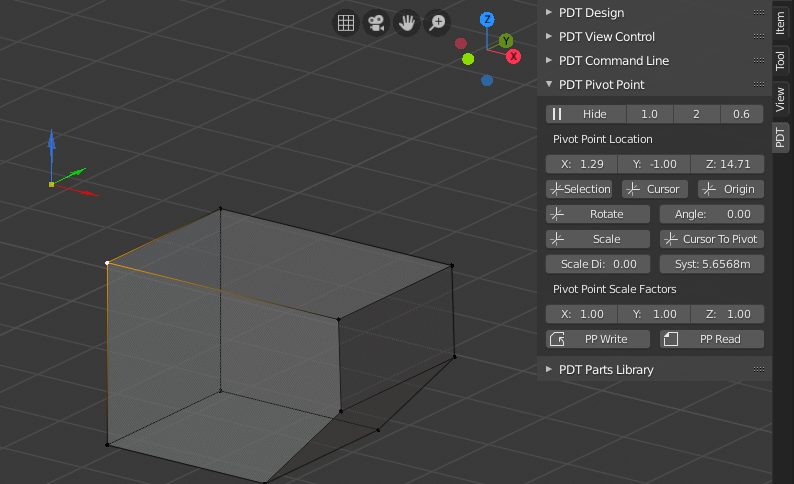
Task: Click the blue Z axis gizmo ball
Action: (x=487, y=19)
